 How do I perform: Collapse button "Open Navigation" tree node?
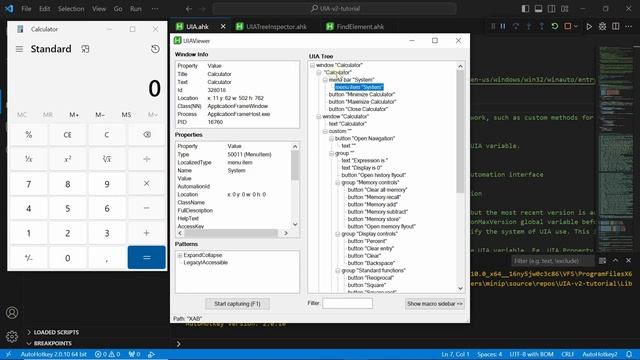[331, 139]
